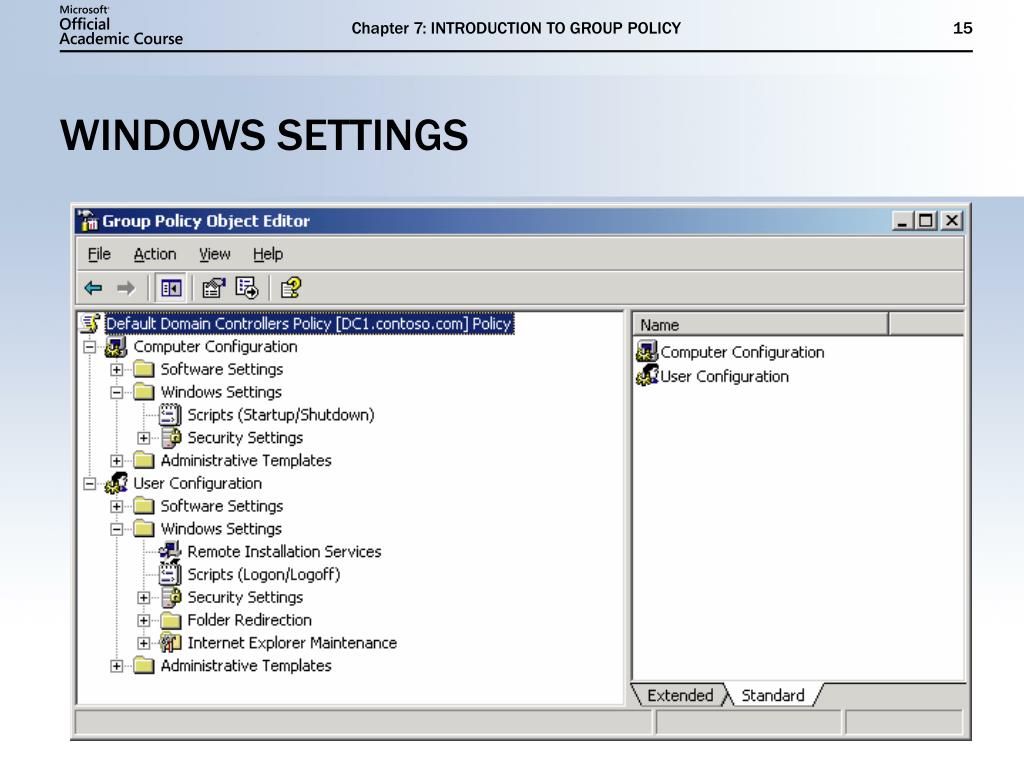
Task: Click the Group Policy Object Editor title icon
Action: tap(87, 221)
